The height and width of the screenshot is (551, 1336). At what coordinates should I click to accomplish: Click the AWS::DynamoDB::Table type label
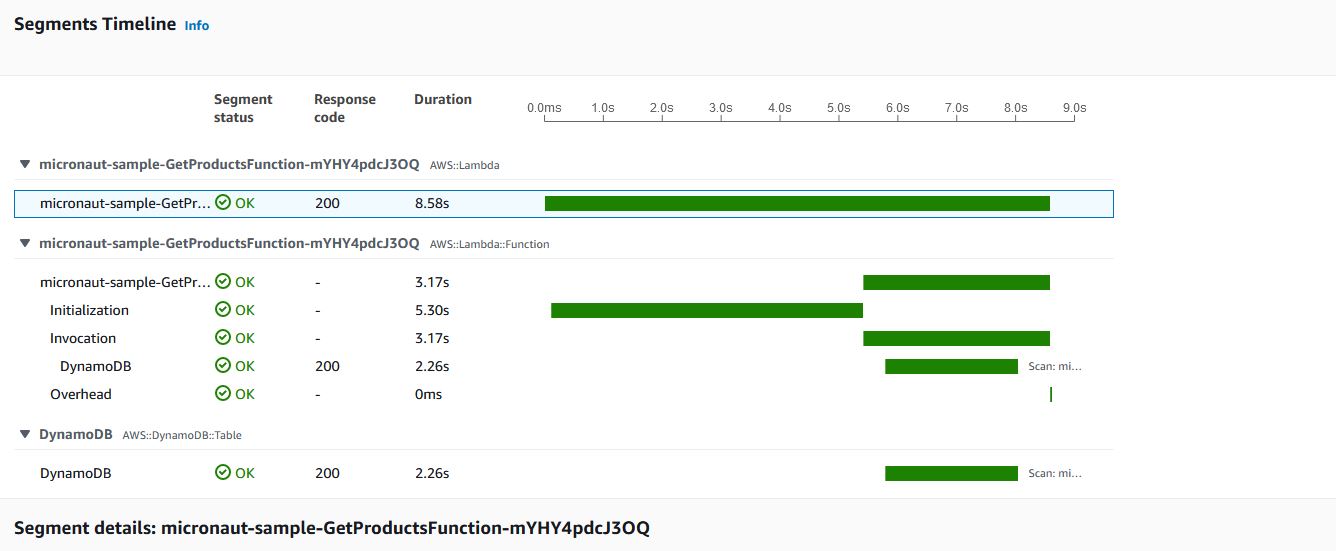(182, 436)
